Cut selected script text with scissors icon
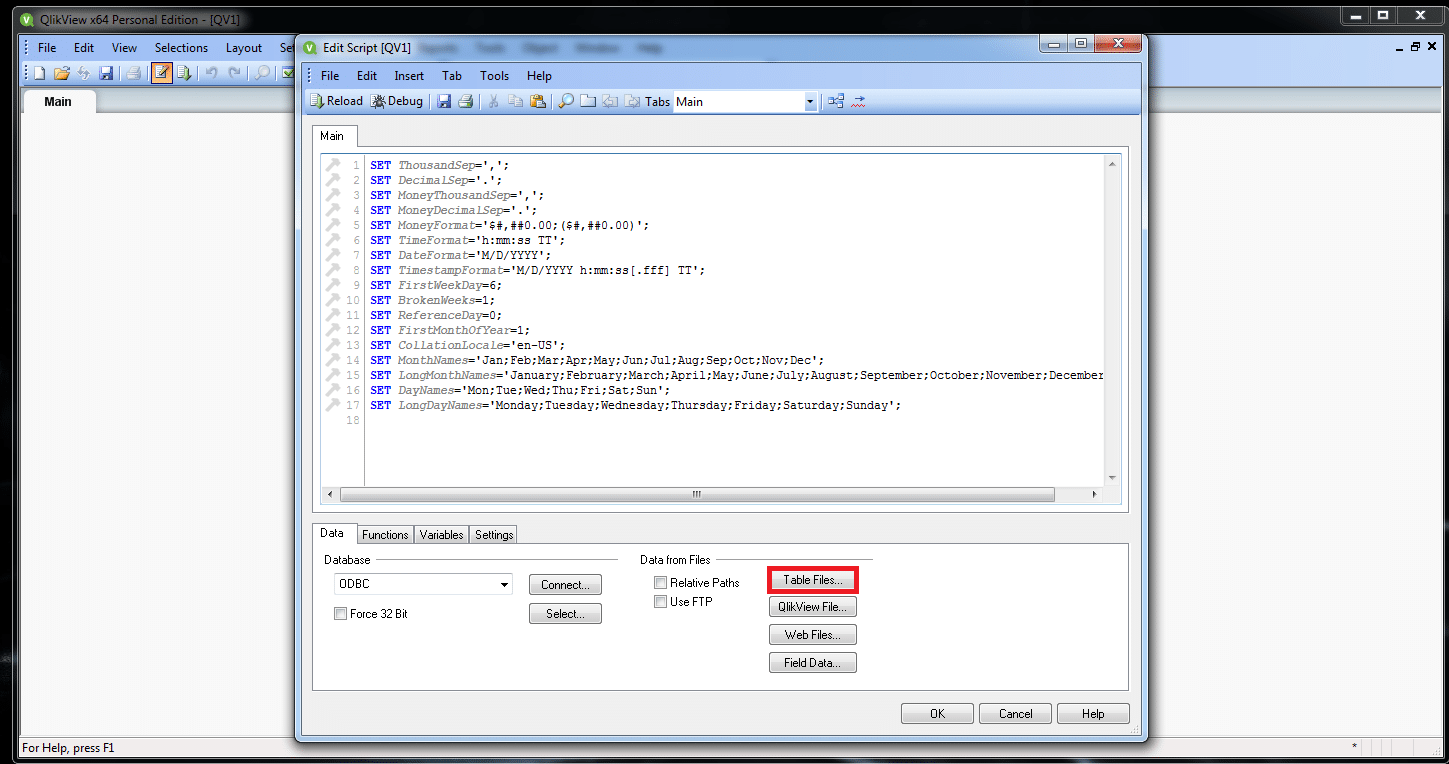The image size is (1449, 764). (493, 101)
